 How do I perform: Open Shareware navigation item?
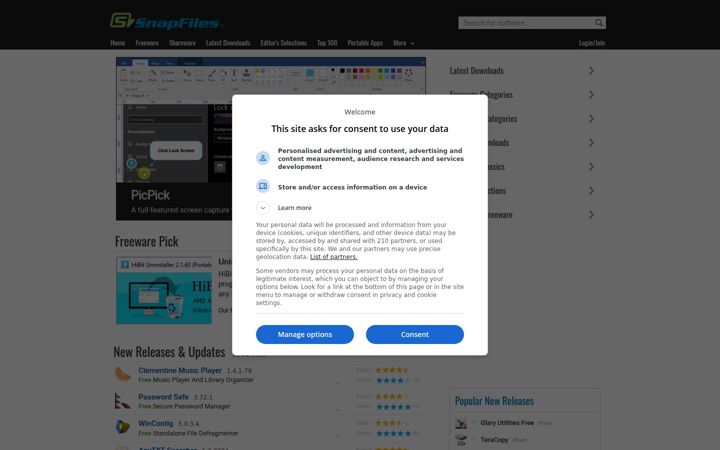tap(182, 43)
